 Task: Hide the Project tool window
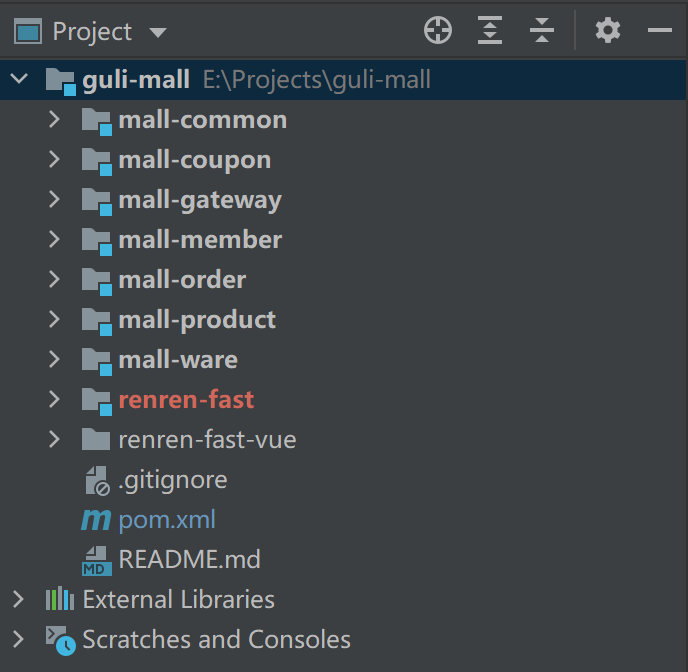pyautogui.click(x=659, y=30)
